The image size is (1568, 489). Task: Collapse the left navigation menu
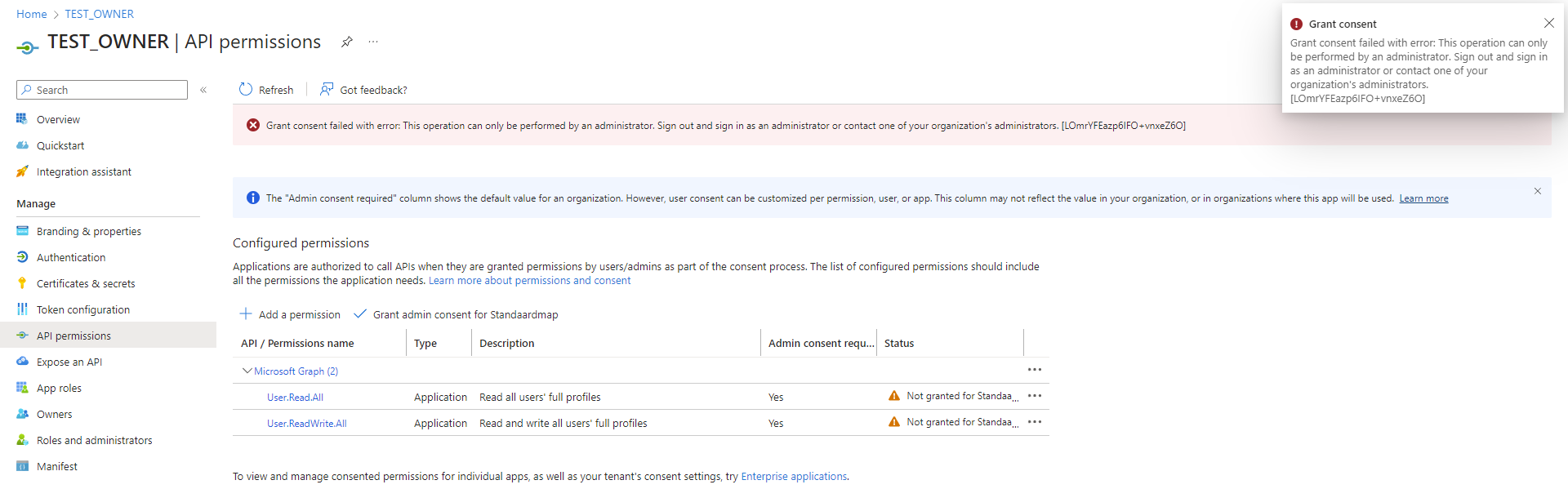[x=203, y=90]
